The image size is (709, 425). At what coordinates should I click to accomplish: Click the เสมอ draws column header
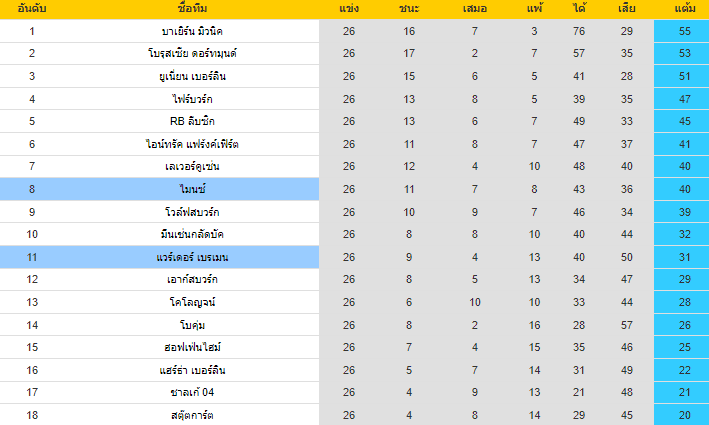point(473,9)
